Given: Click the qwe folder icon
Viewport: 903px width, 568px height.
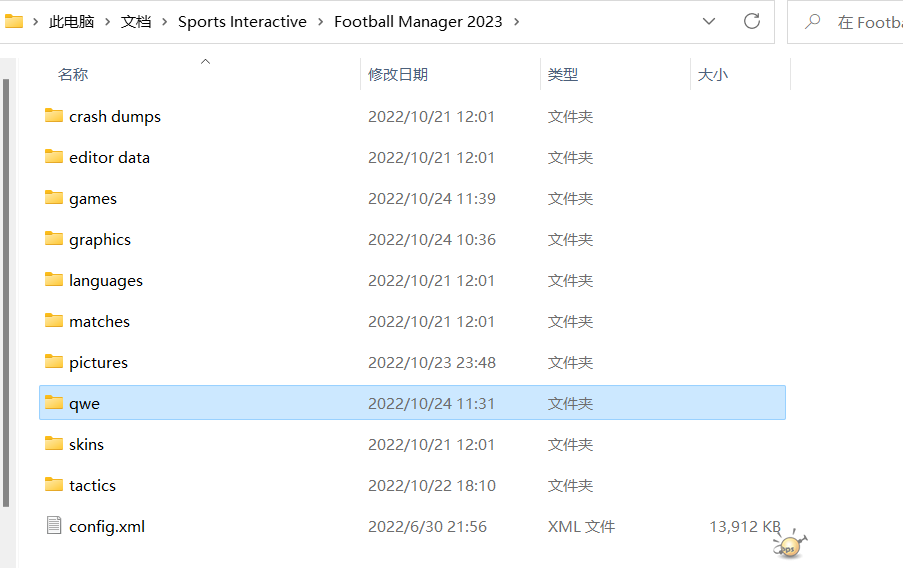Looking at the screenshot, I should coord(54,403).
